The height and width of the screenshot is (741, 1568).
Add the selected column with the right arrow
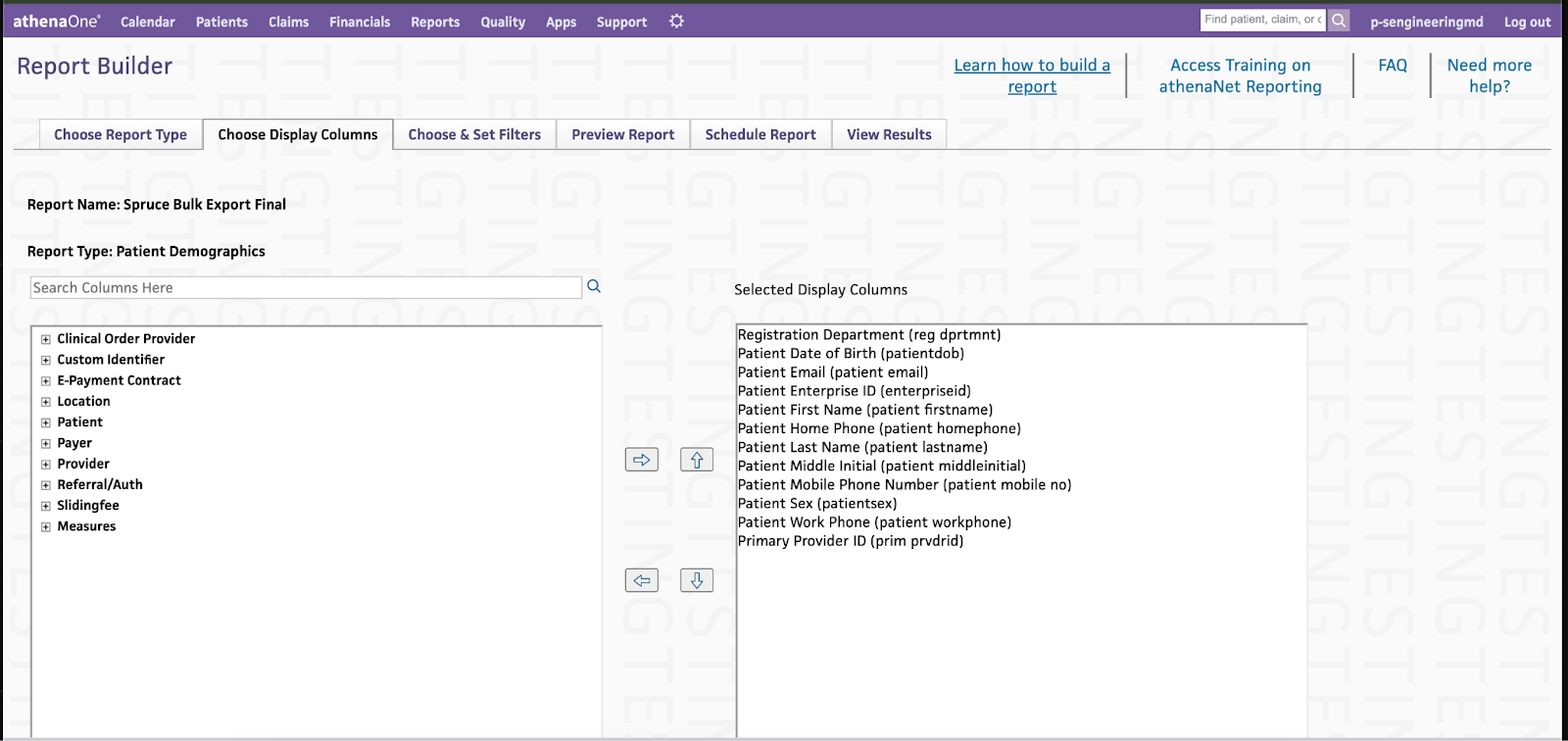tap(642, 460)
